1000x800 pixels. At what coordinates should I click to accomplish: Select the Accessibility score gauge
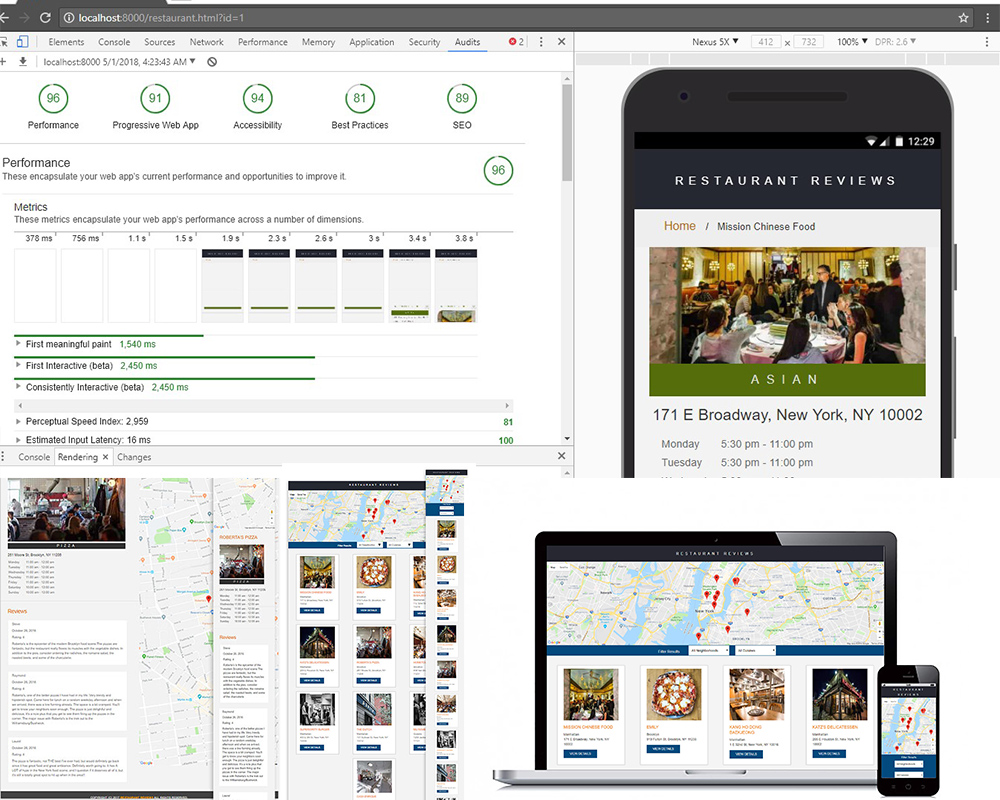[x=257, y=99]
